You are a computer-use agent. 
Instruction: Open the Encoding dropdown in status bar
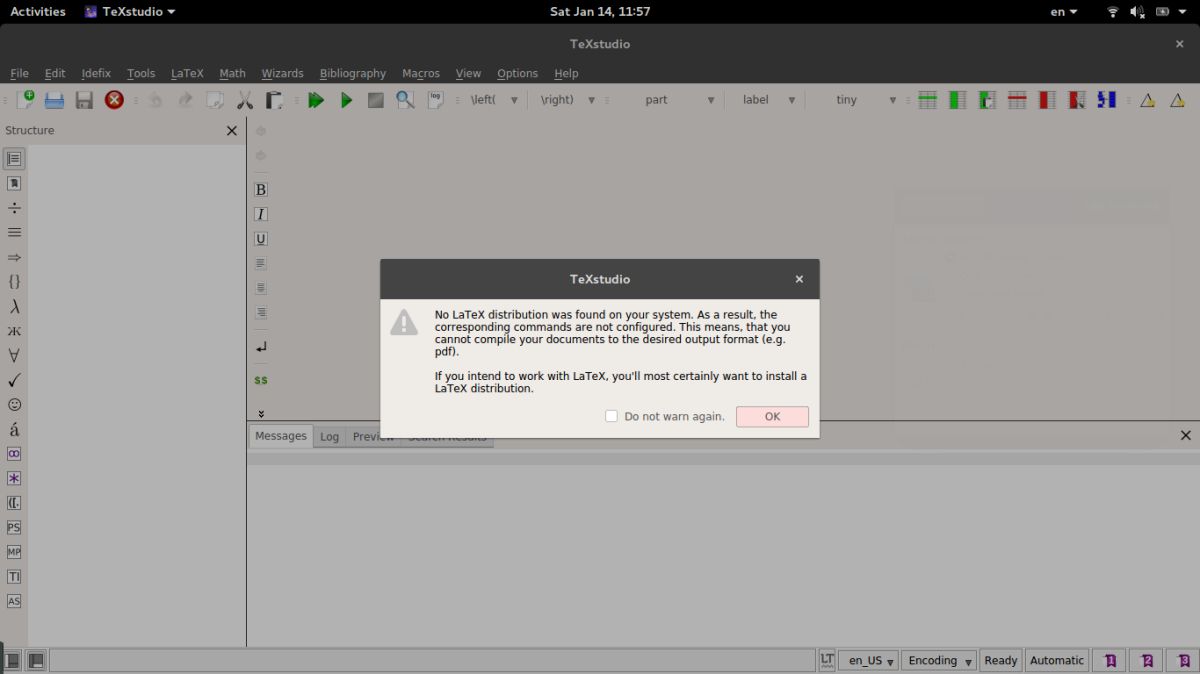[x=940, y=660]
